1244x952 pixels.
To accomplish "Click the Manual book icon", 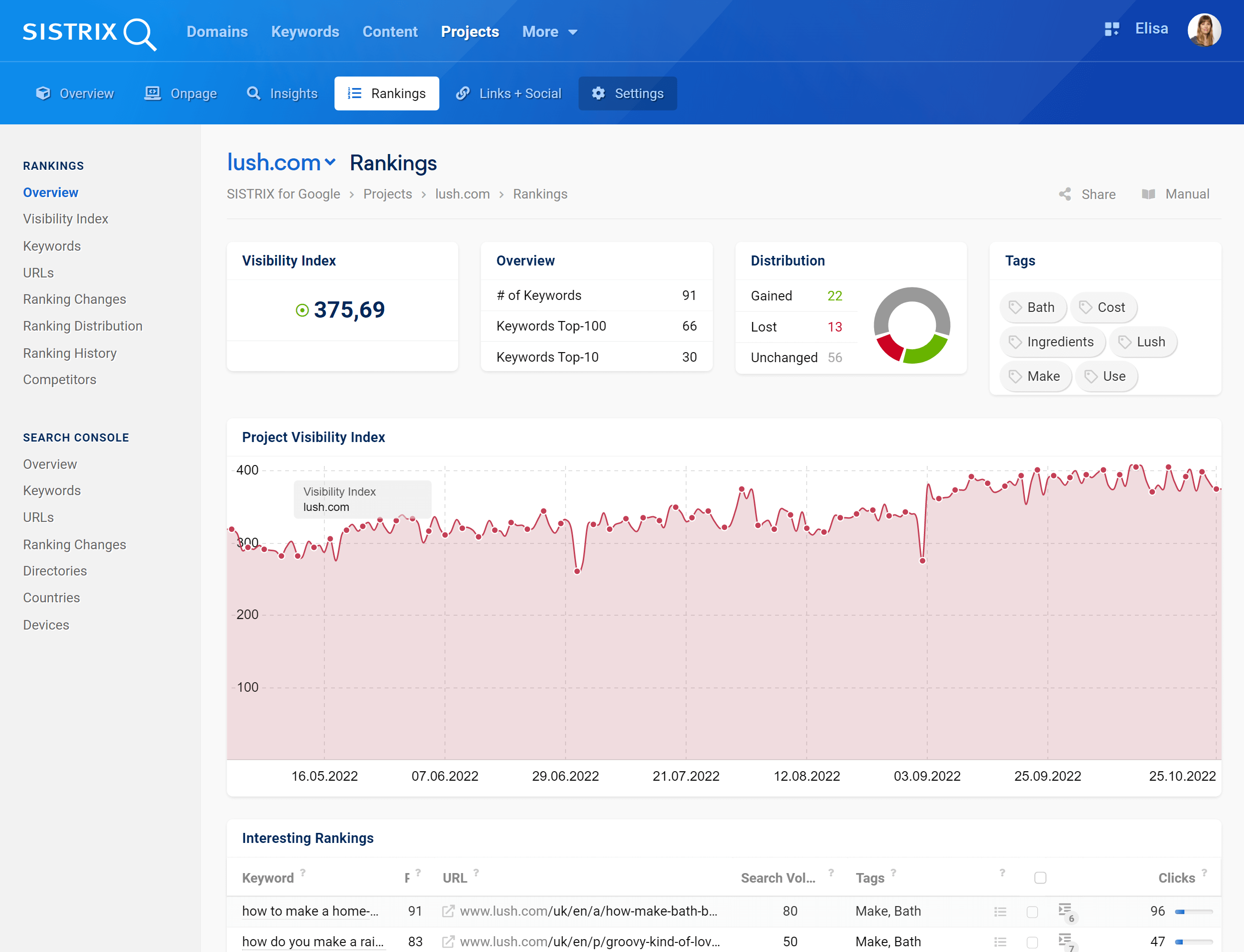I will point(1148,194).
